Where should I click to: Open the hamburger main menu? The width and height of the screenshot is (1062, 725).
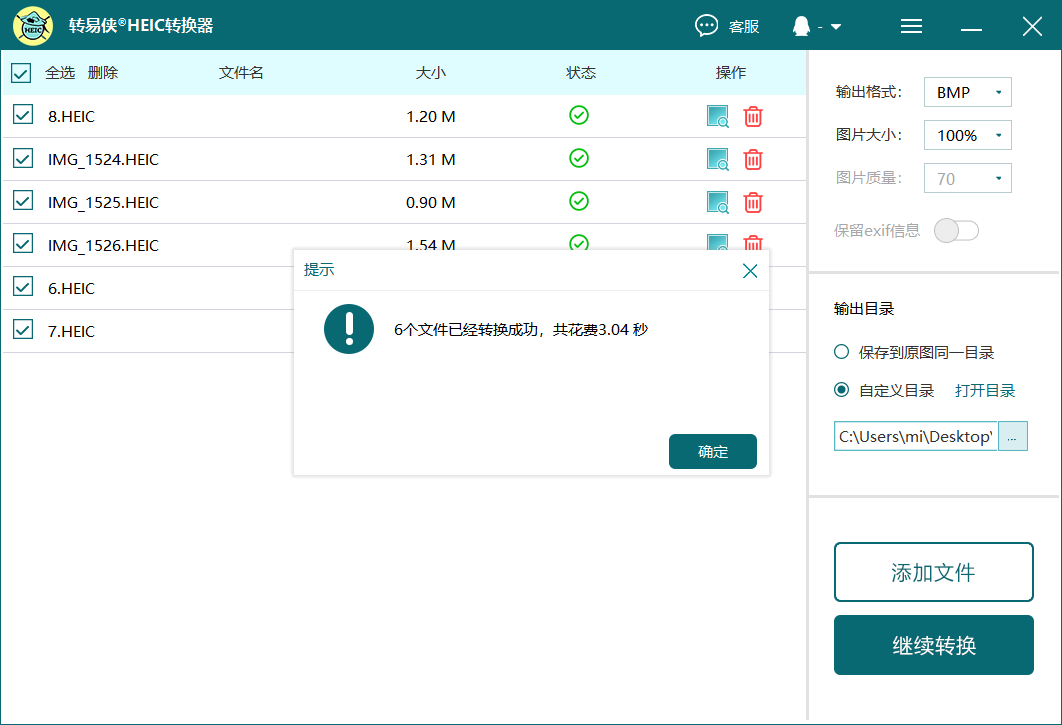pyautogui.click(x=911, y=26)
